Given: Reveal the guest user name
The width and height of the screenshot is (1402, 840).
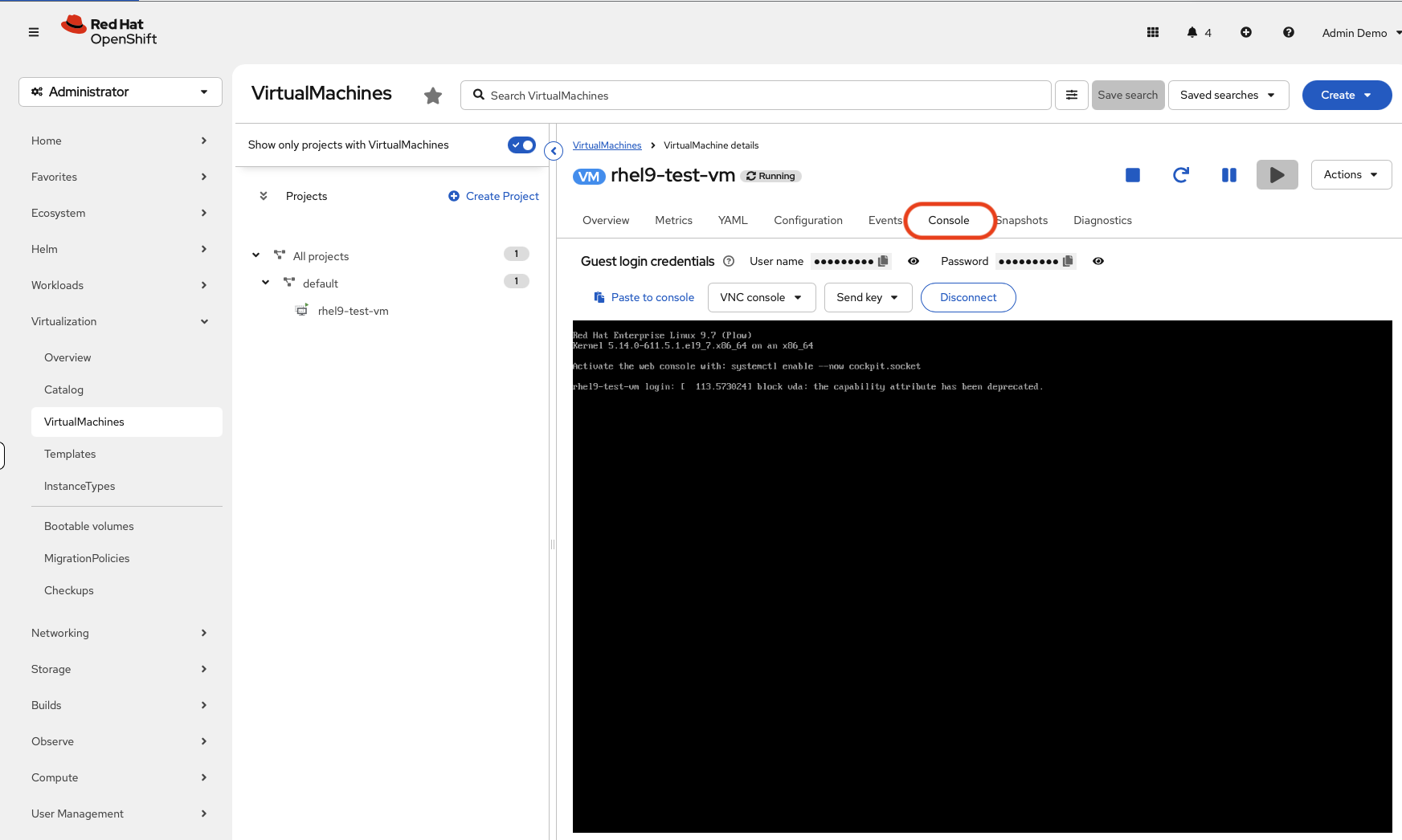Looking at the screenshot, I should [x=914, y=261].
